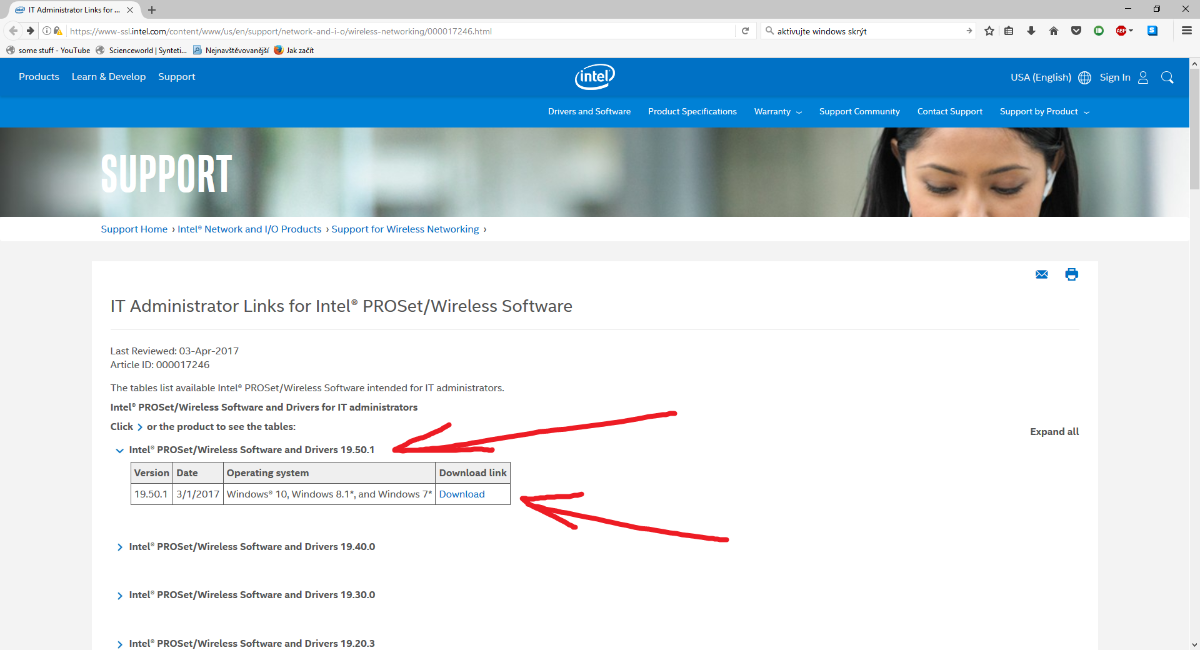Open the Pocket icon in toolbar
1200x650 pixels.
[x=1076, y=31]
